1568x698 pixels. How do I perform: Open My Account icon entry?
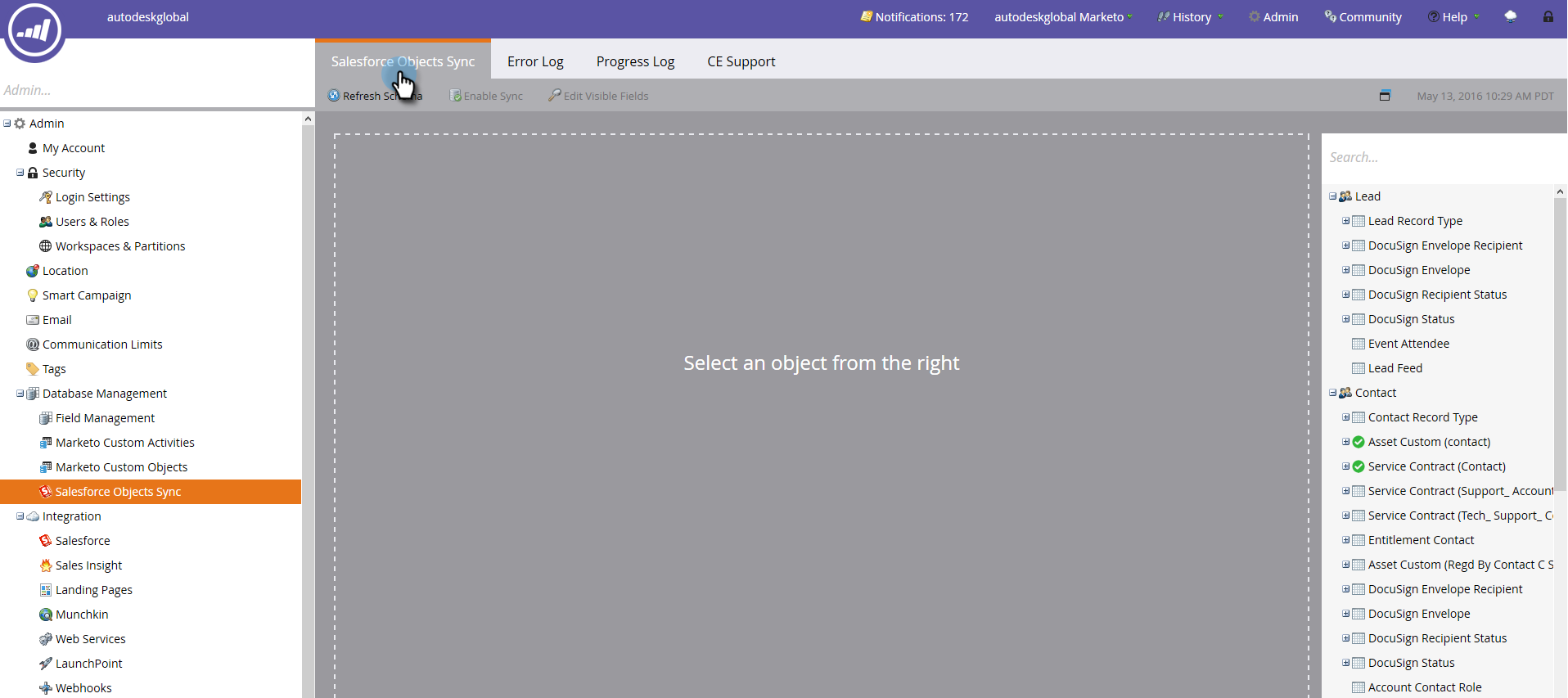click(x=33, y=148)
